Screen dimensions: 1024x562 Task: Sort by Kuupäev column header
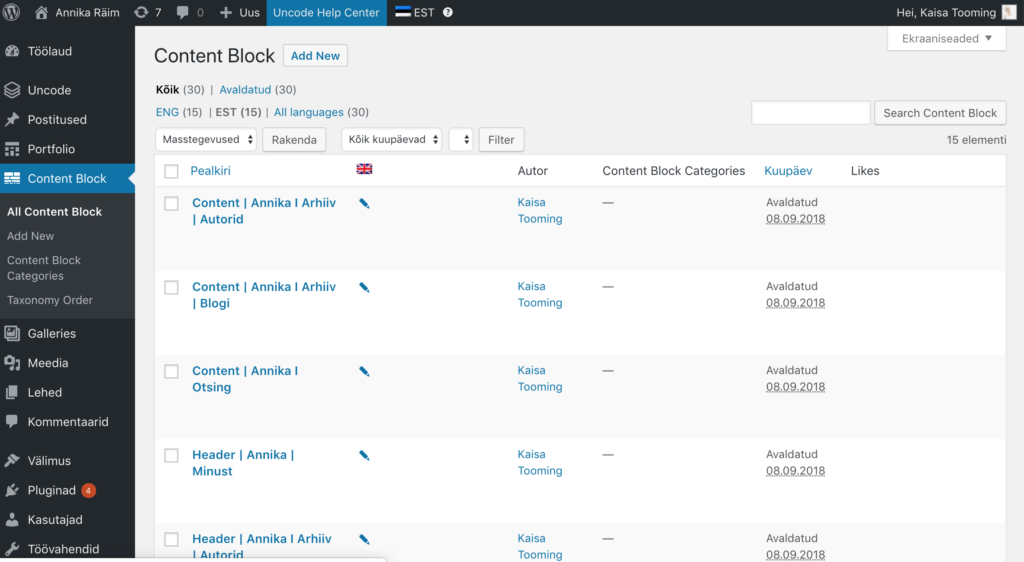(788, 170)
